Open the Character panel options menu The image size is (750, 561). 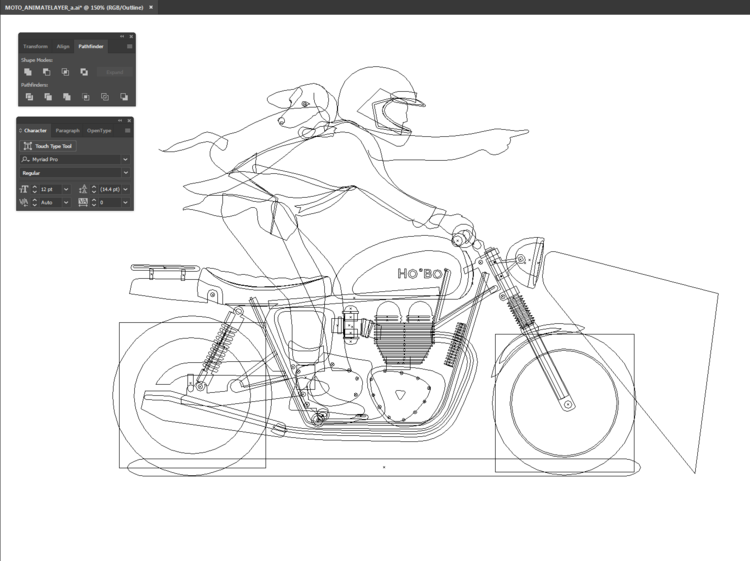[x=128, y=131]
